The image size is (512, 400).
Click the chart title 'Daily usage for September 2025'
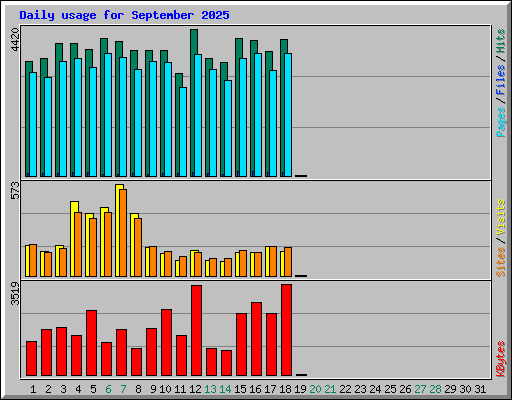pos(124,15)
